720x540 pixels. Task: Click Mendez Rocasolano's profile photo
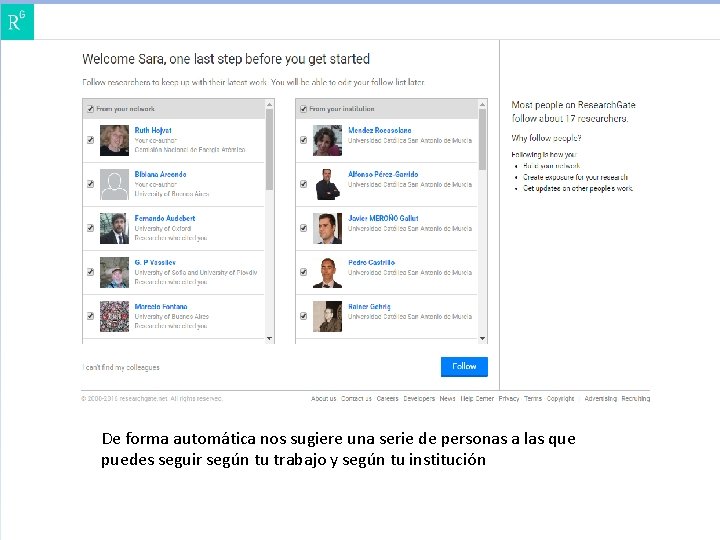[x=327, y=141]
